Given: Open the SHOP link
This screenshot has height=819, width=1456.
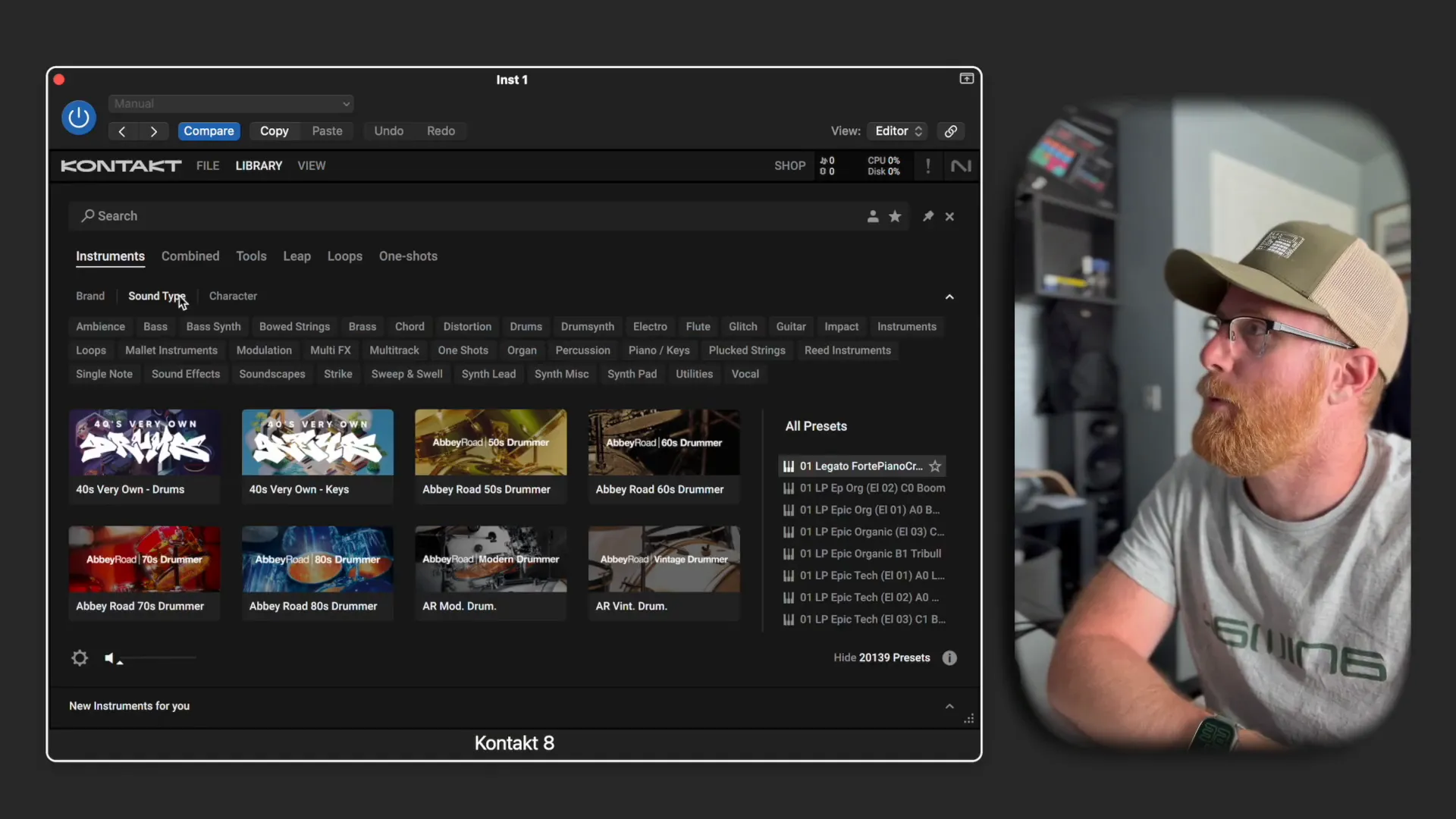Looking at the screenshot, I should [x=789, y=166].
